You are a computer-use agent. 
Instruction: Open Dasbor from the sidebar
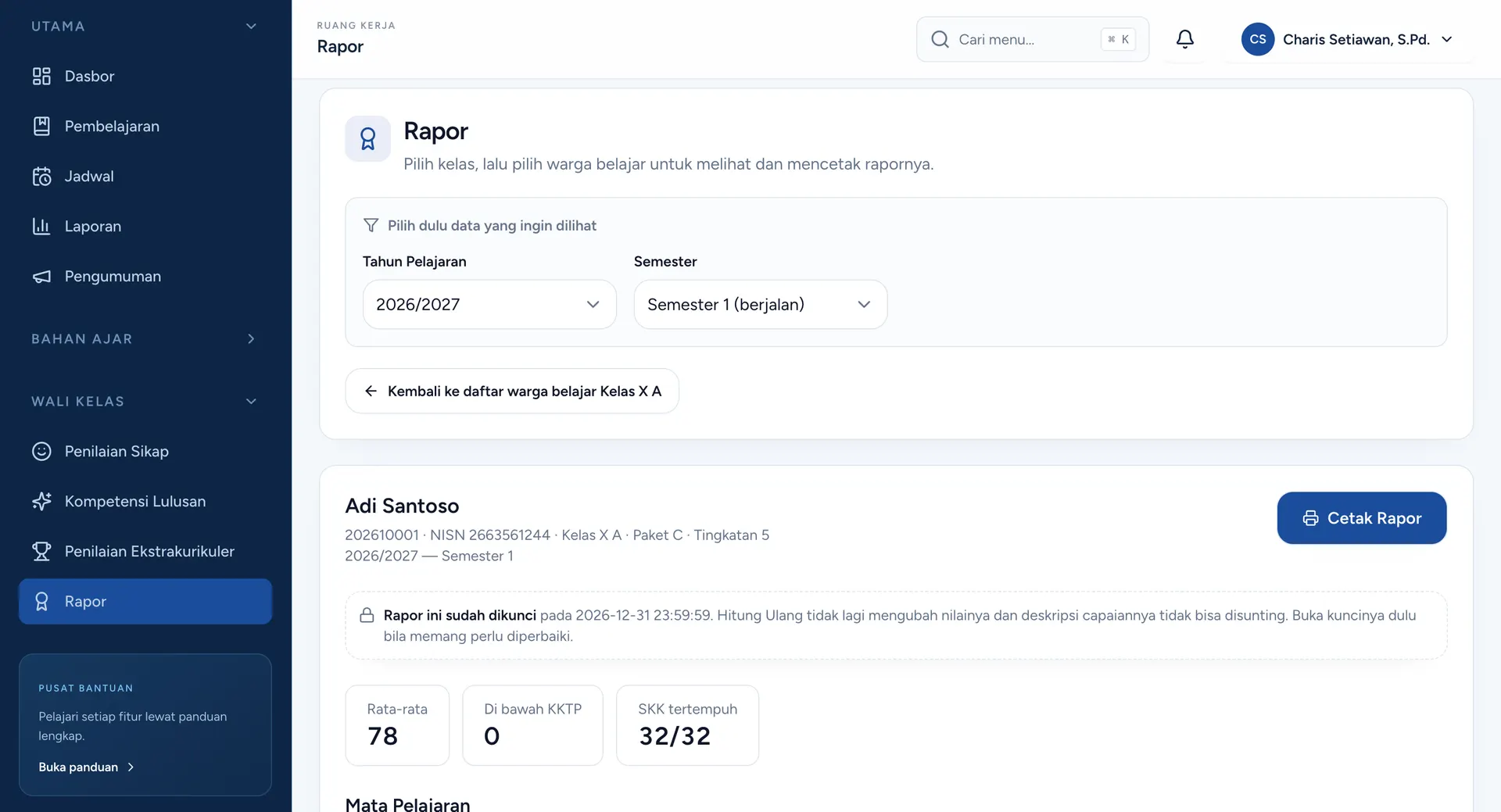pos(145,76)
